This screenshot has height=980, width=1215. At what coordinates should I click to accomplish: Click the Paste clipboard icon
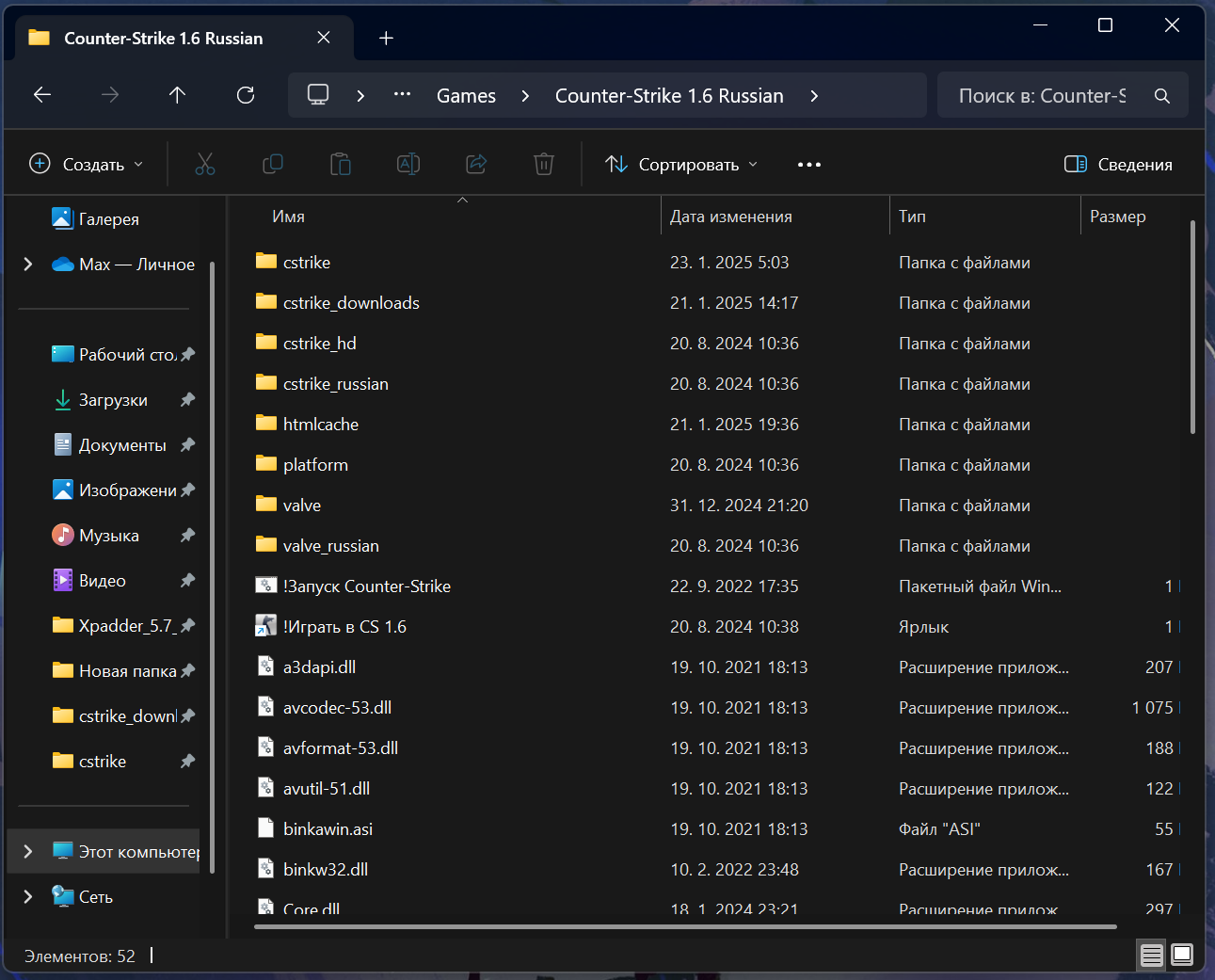pyautogui.click(x=341, y=164)
